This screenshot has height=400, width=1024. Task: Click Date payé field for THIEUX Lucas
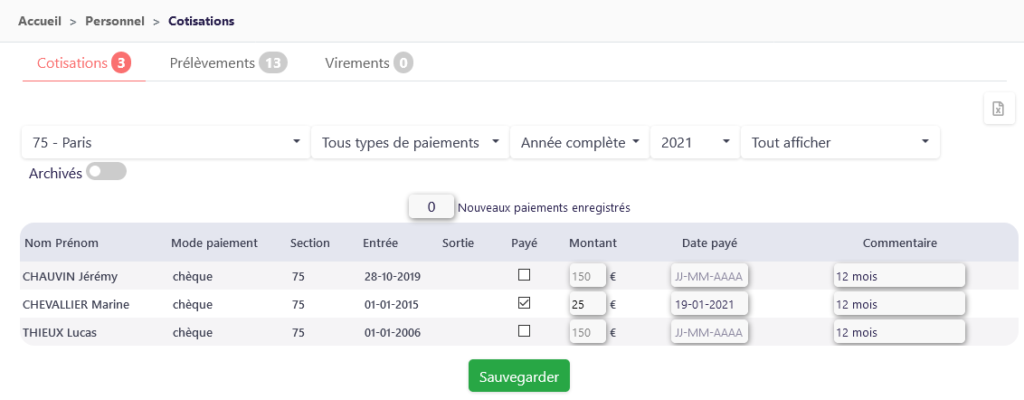pyautogui.click(x=710, y=332)
